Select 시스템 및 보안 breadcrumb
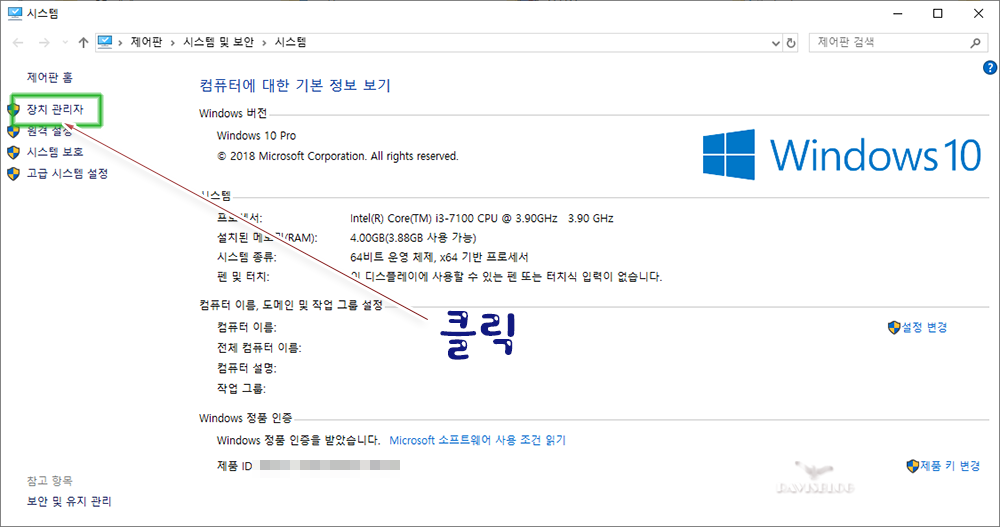 (218, 42)
